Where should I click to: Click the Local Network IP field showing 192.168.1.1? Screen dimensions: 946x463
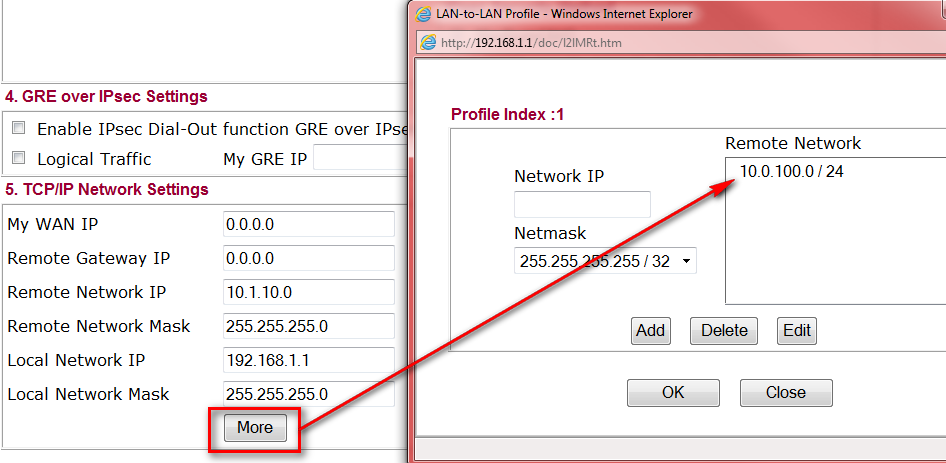pyautogui.click(x=308, y=361)
